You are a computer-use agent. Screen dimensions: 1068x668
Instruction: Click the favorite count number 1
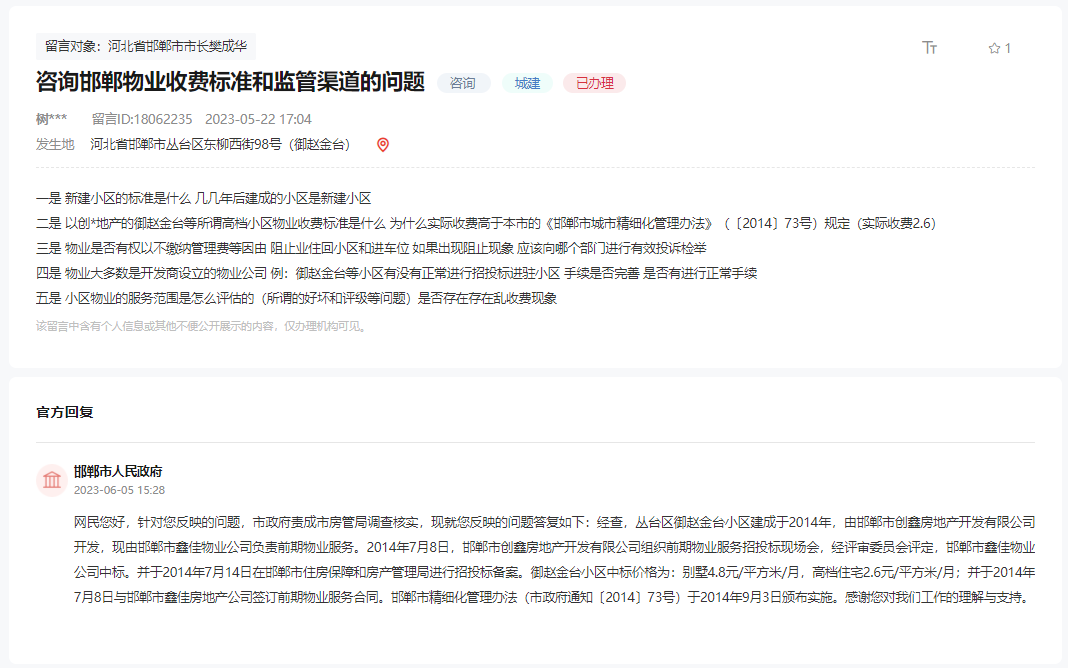[1007, 48]
